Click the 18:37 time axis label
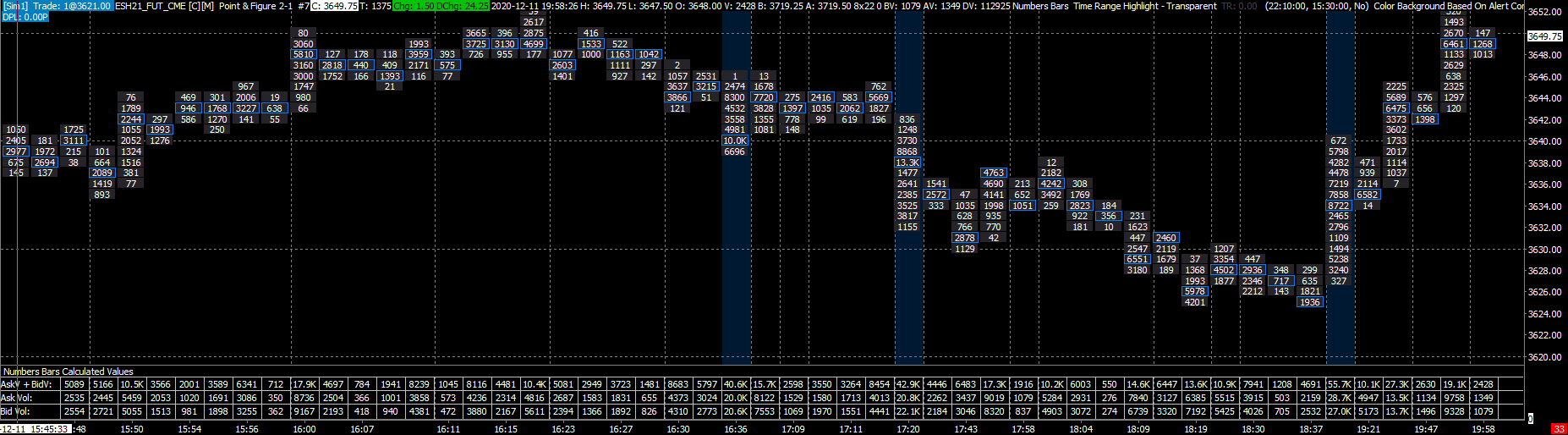 click(x=1311, y=429)
